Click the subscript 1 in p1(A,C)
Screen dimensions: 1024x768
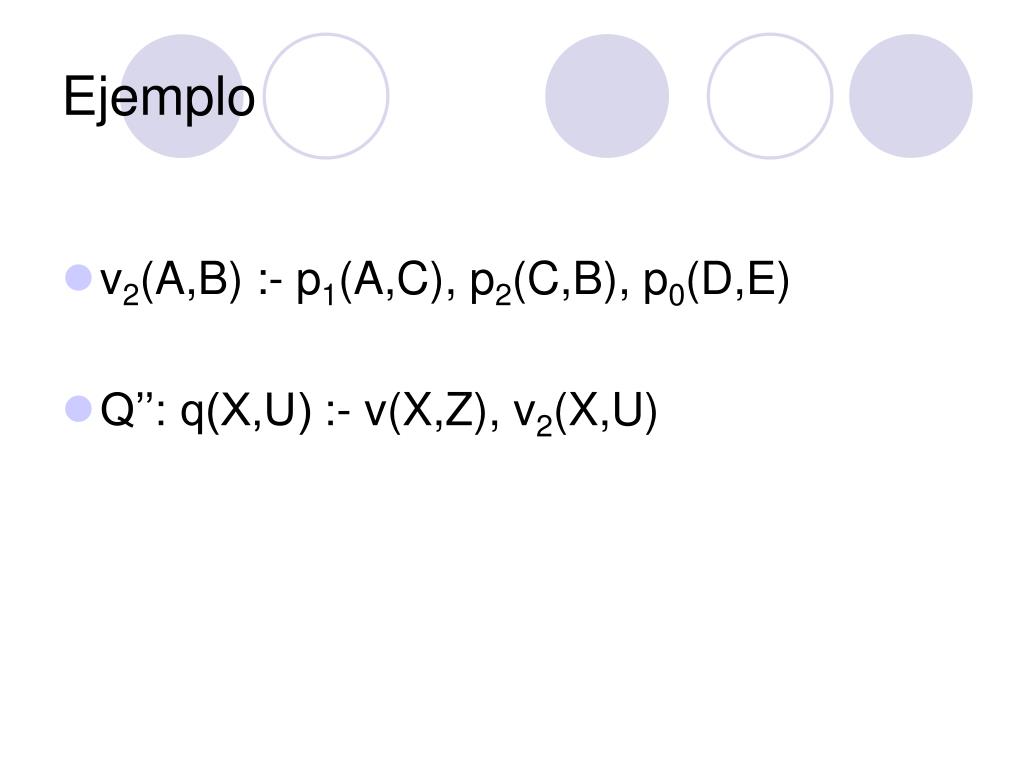328,295
